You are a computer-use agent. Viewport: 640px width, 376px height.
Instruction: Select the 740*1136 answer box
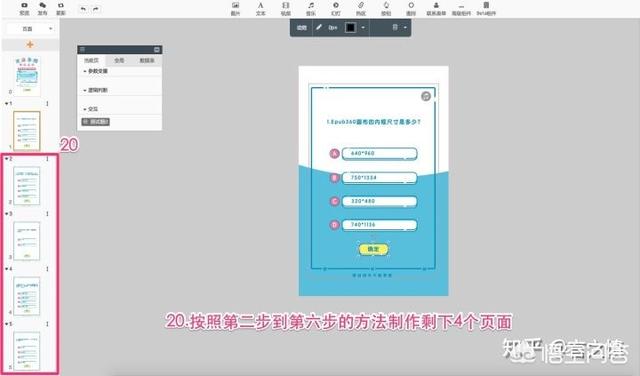(x=379, y=225)
